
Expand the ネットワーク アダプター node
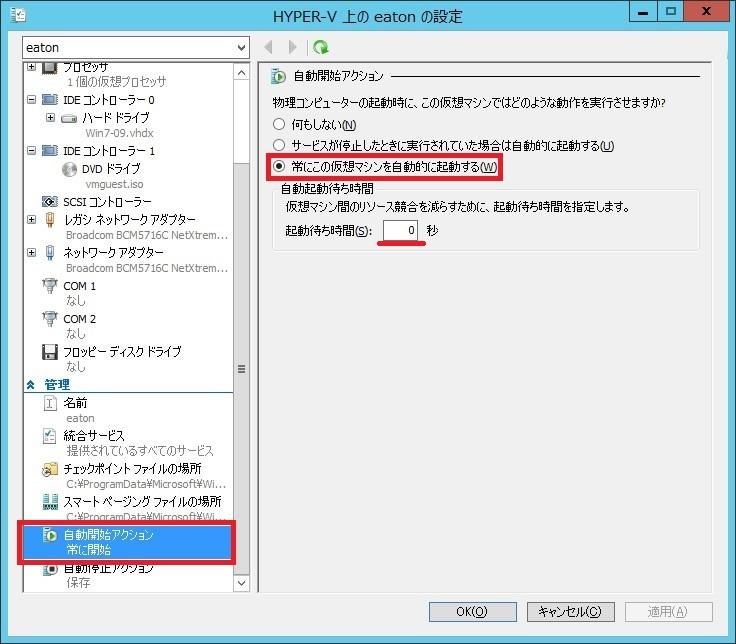[x=31, y=253]
